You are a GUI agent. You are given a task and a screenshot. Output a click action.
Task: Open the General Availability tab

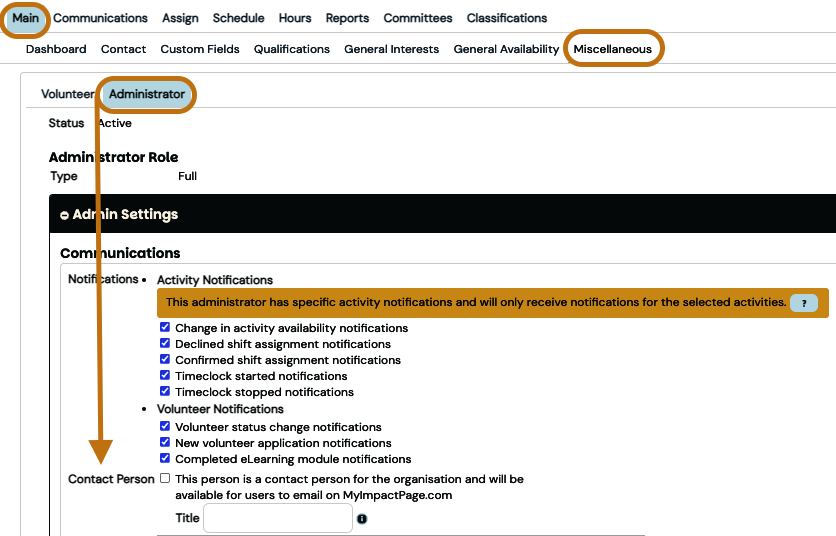(x=506, y=49)
